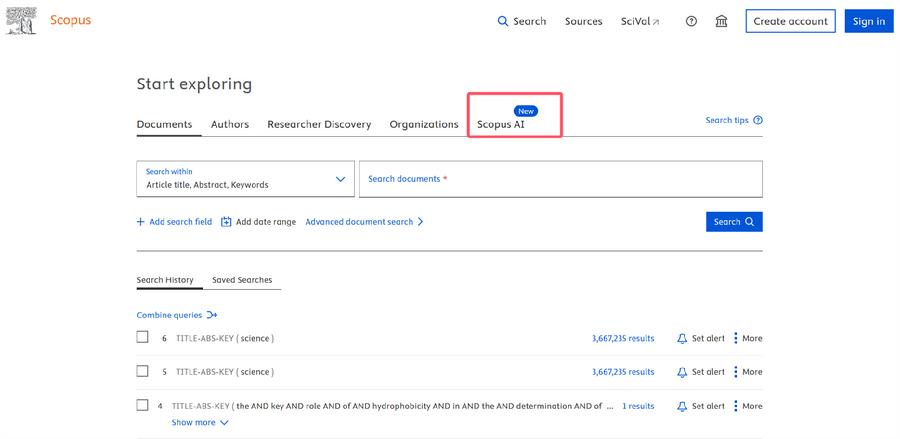Tick the checkbox for search query 6
The height and width of the screenshot is (439, 900).
pyautogui.click(x=142, y=337)
